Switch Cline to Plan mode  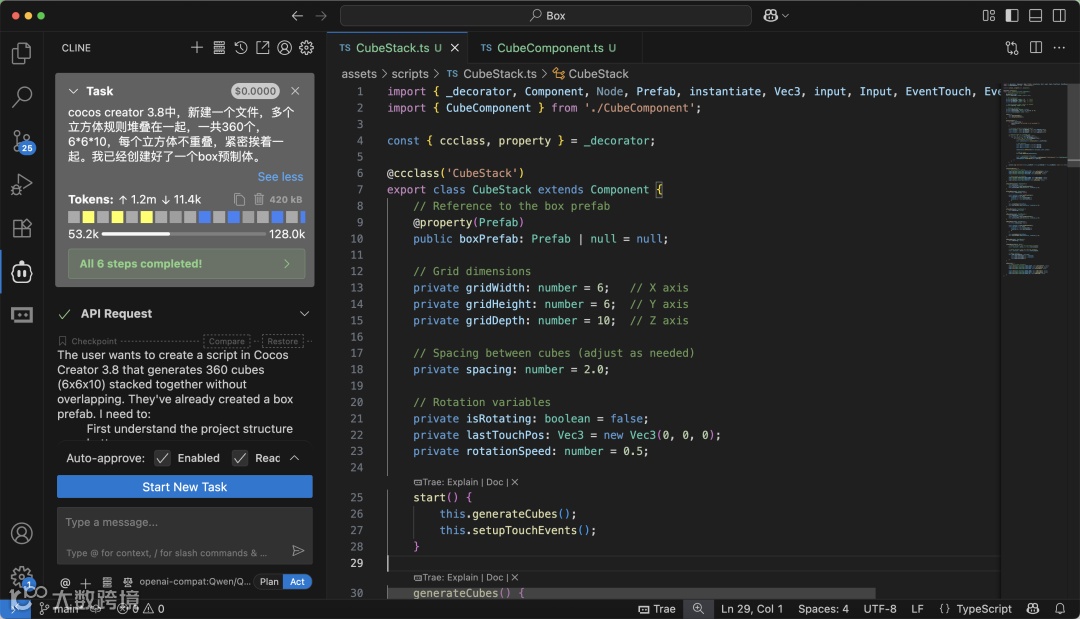(269, 582)
